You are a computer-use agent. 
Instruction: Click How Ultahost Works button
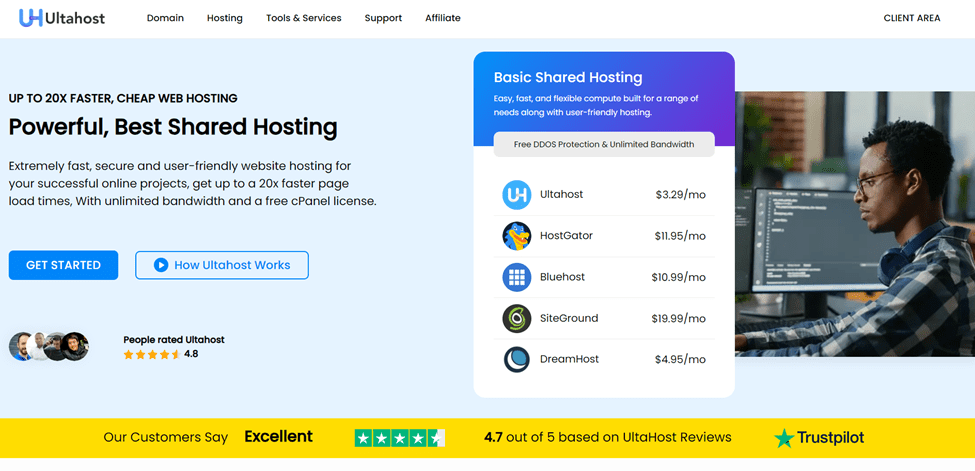click(222, 265)
